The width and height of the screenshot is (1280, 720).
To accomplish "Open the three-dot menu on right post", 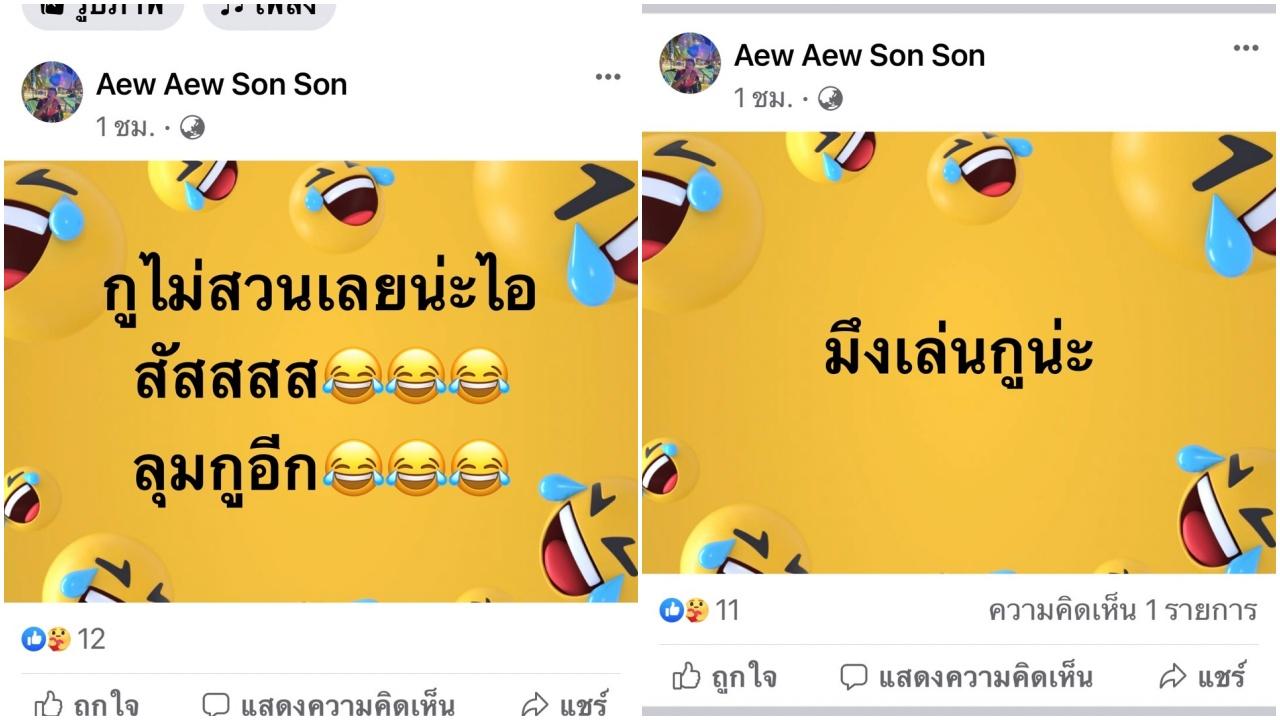I will 1246,48.
